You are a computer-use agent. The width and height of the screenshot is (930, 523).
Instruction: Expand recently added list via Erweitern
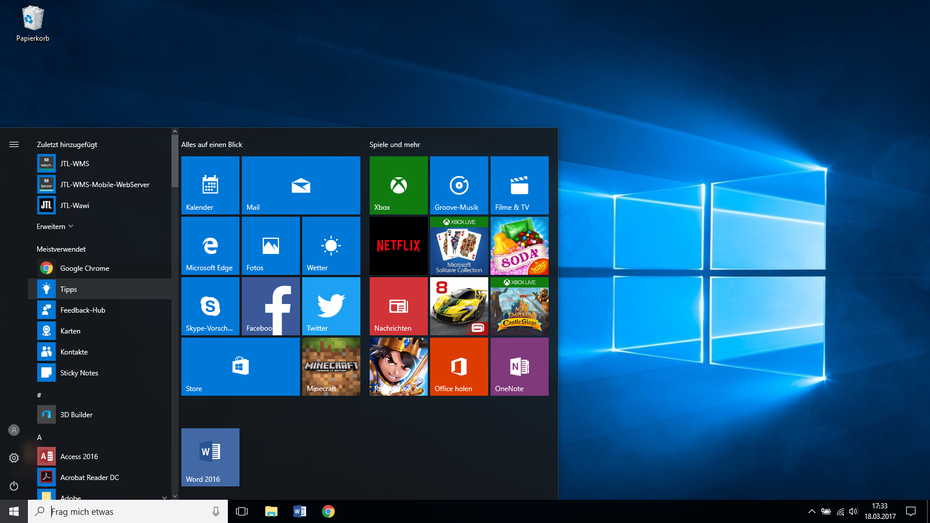(55, 227)
